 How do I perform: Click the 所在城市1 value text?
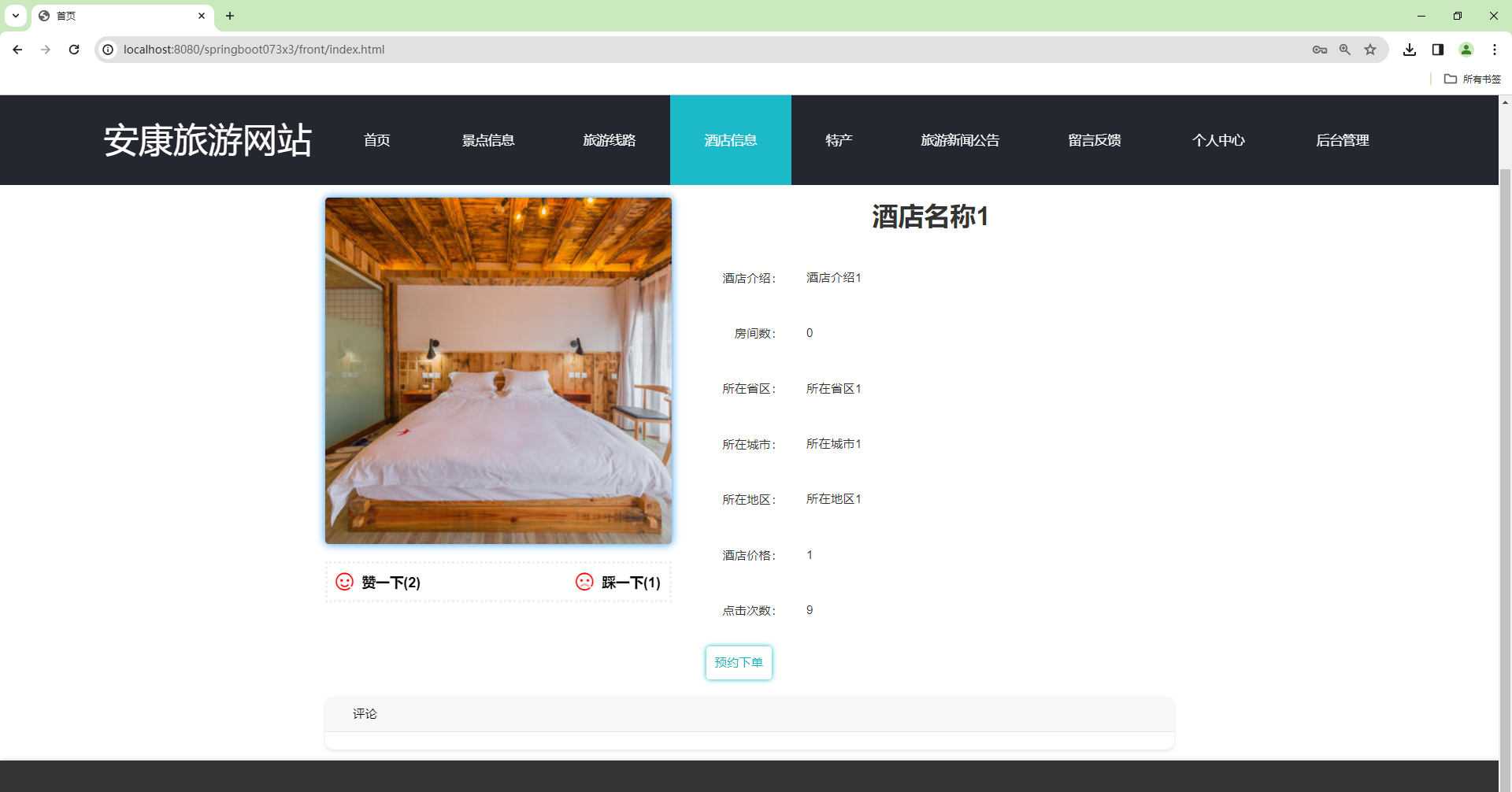click(833, 444)
